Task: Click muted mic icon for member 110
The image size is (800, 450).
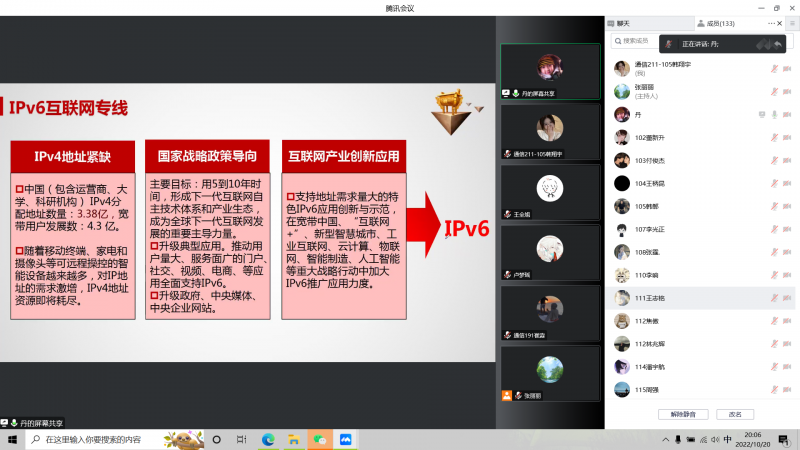Action: point(774,275)
